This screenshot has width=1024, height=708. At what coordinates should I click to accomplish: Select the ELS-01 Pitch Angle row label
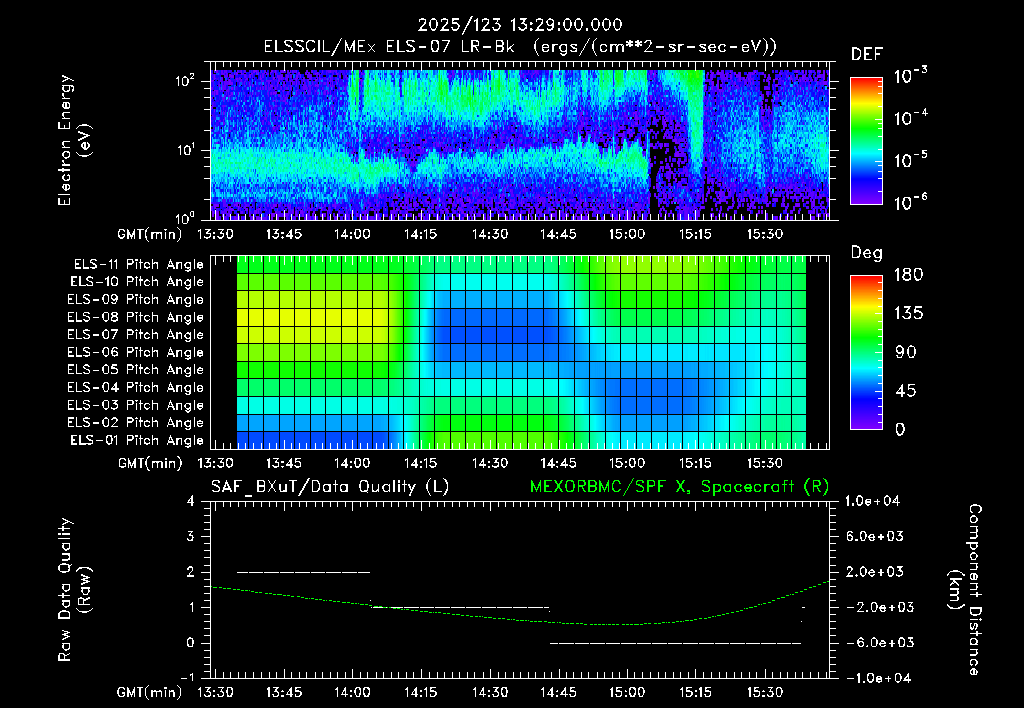coord(137,440)
